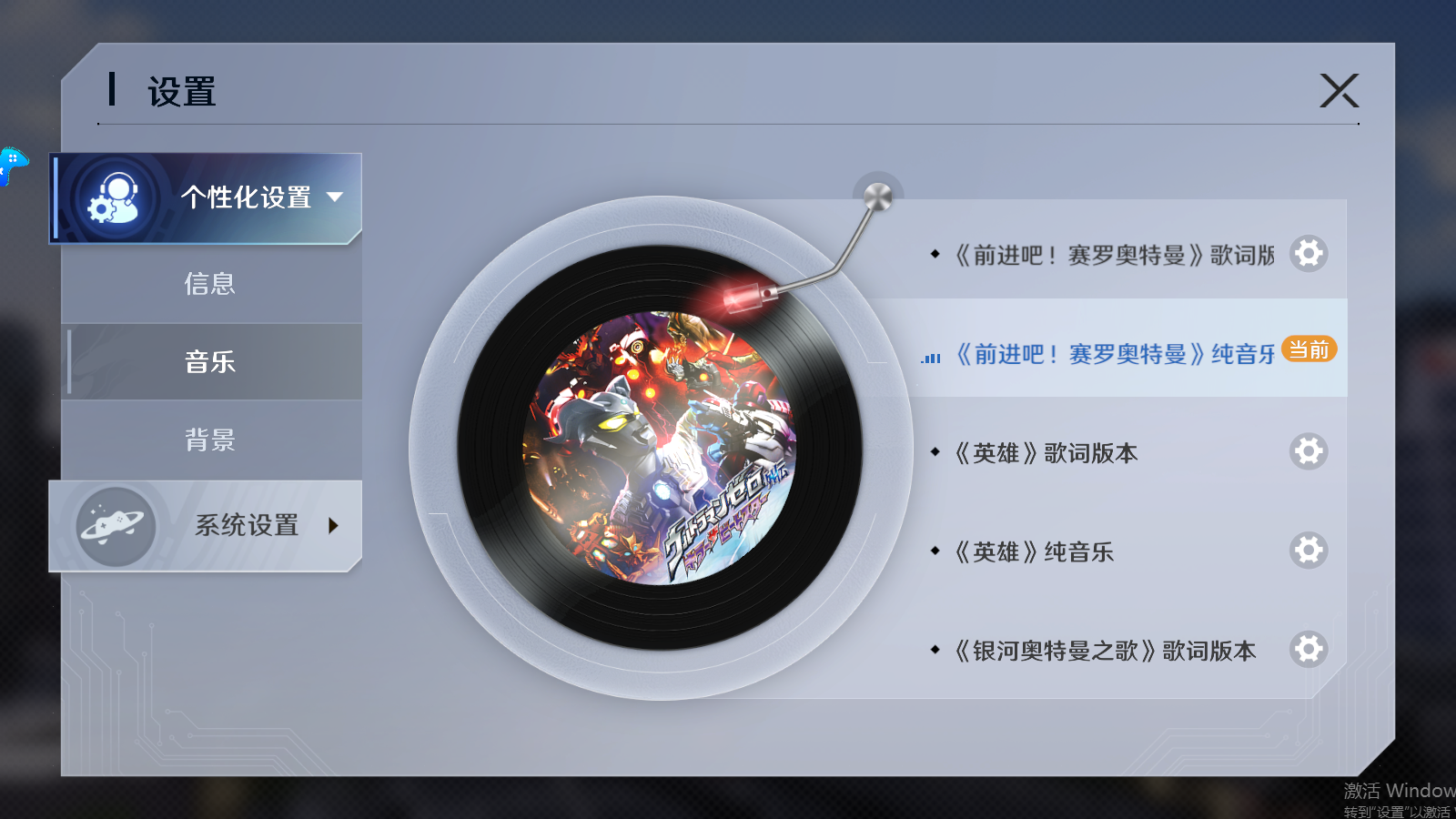Switch to the 信息 tab
This screenshot has height=819, width=1456.
211,284
